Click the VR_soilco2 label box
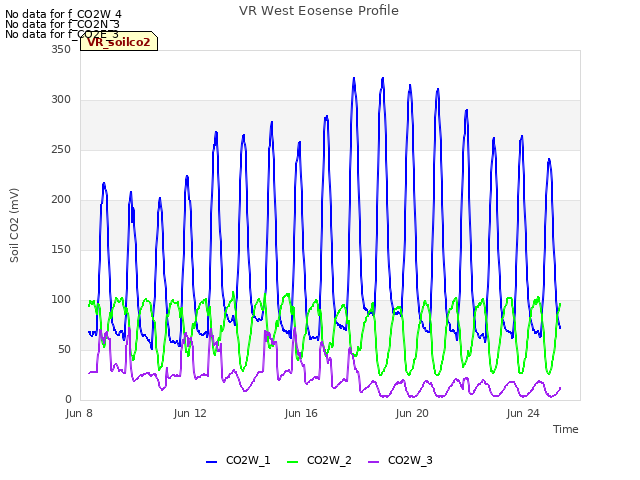Screen dimensions: 640x480 pyautogui.click(x=119, y=41)
